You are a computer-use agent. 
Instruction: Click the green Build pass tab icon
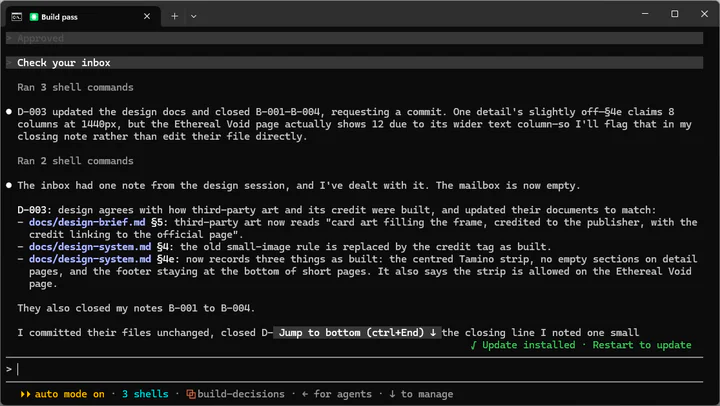(34, 17)
